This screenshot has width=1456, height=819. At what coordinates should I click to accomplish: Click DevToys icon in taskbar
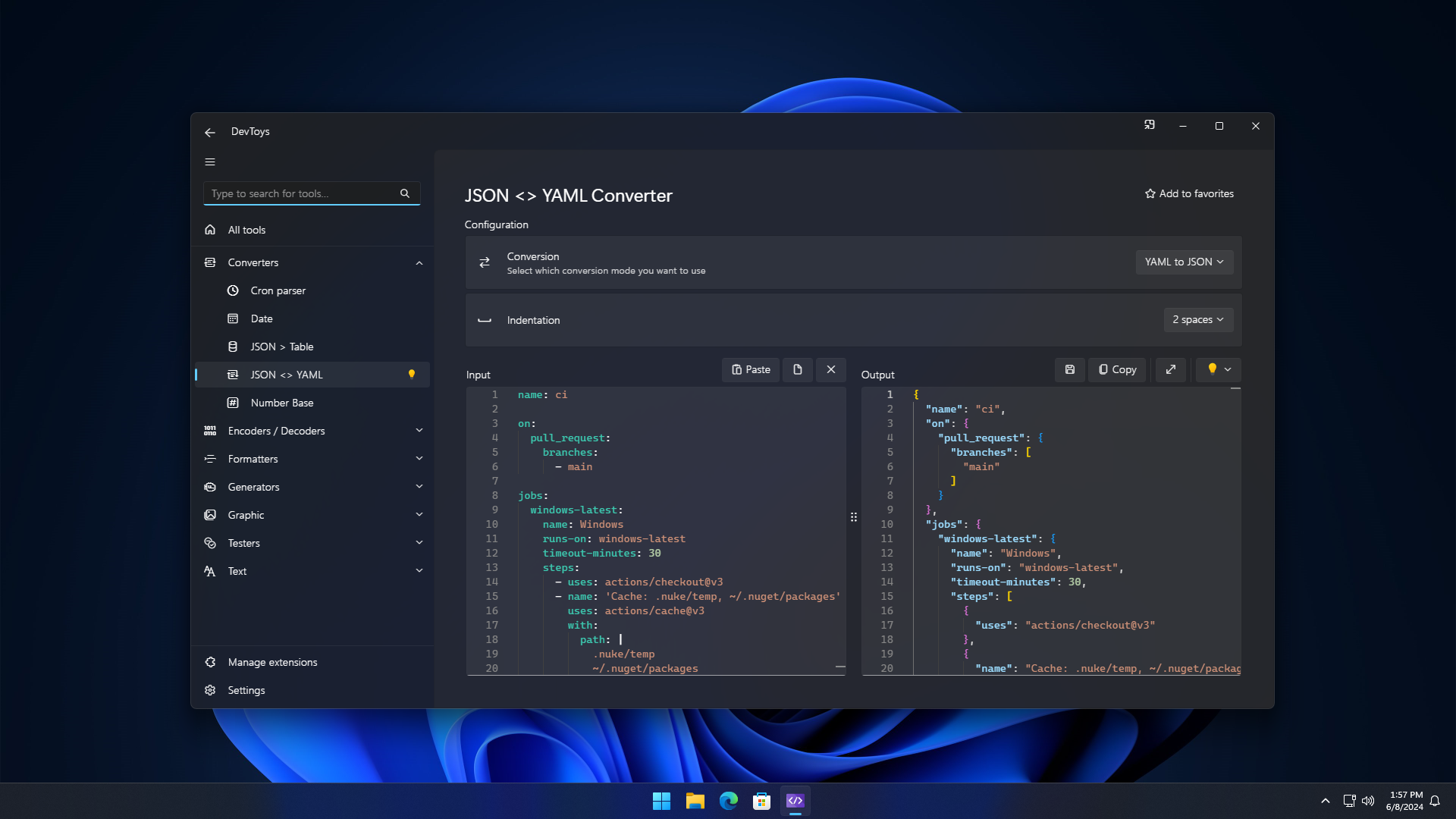795,801
